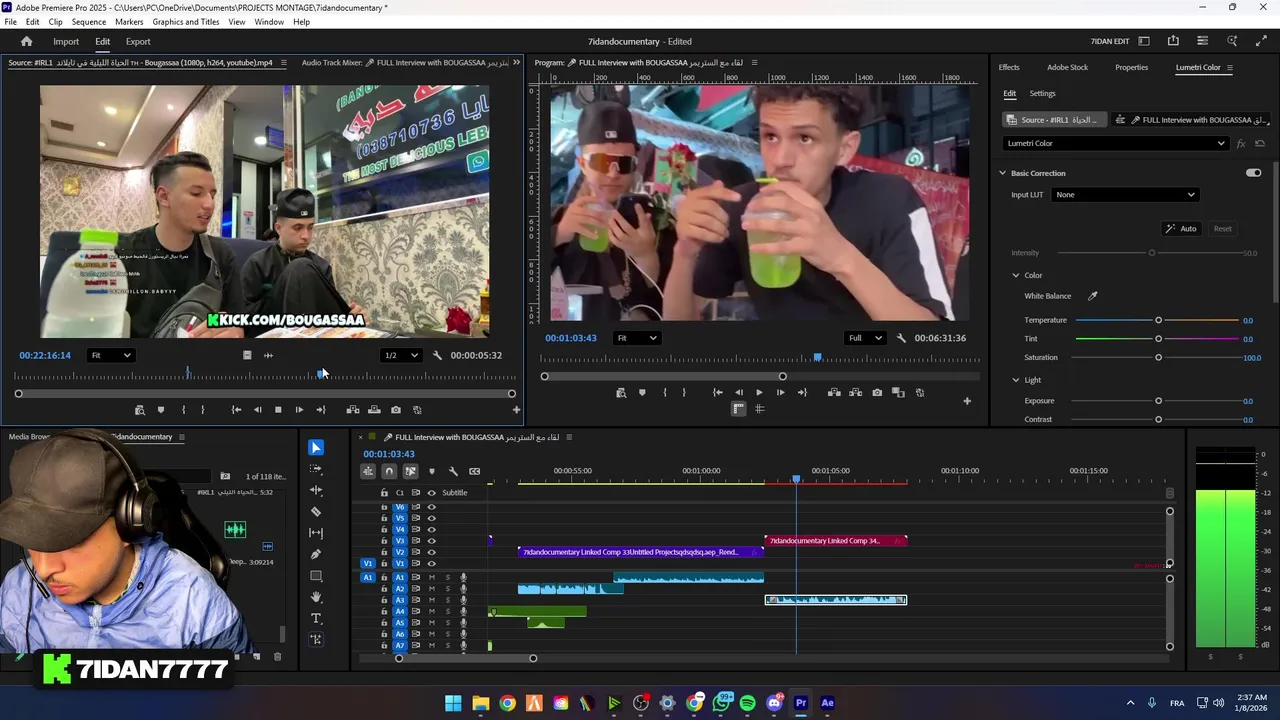Hide track V2 with its eye icon
Viewport: 1280px width, 720px height.
pyautogui.click(x=432, y=552)
